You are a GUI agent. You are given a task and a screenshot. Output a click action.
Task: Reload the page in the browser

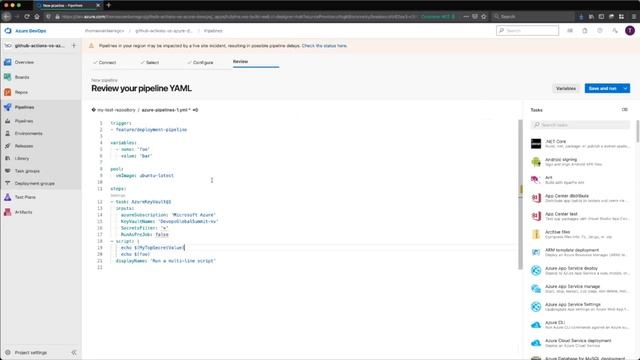tap(27, 17)
